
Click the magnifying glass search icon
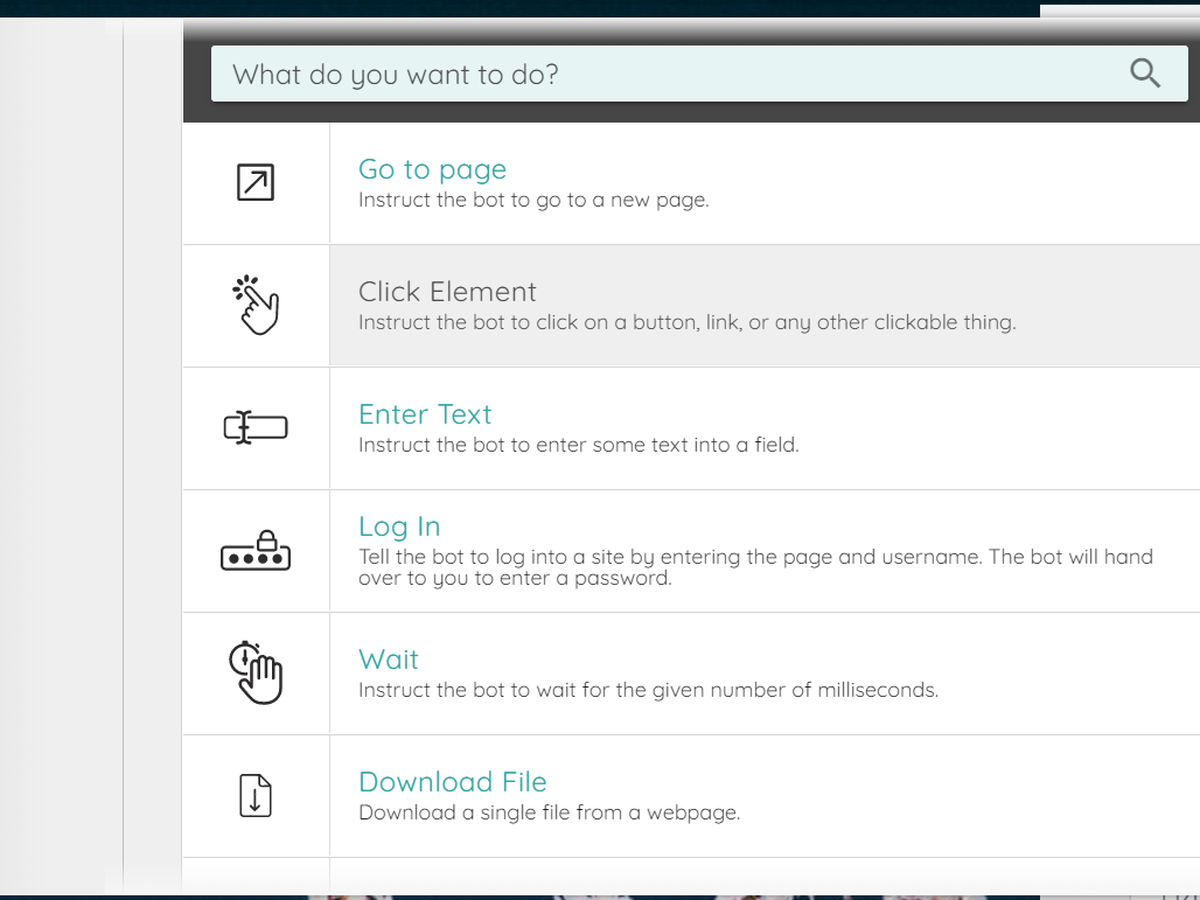[x=1145, y=73]
